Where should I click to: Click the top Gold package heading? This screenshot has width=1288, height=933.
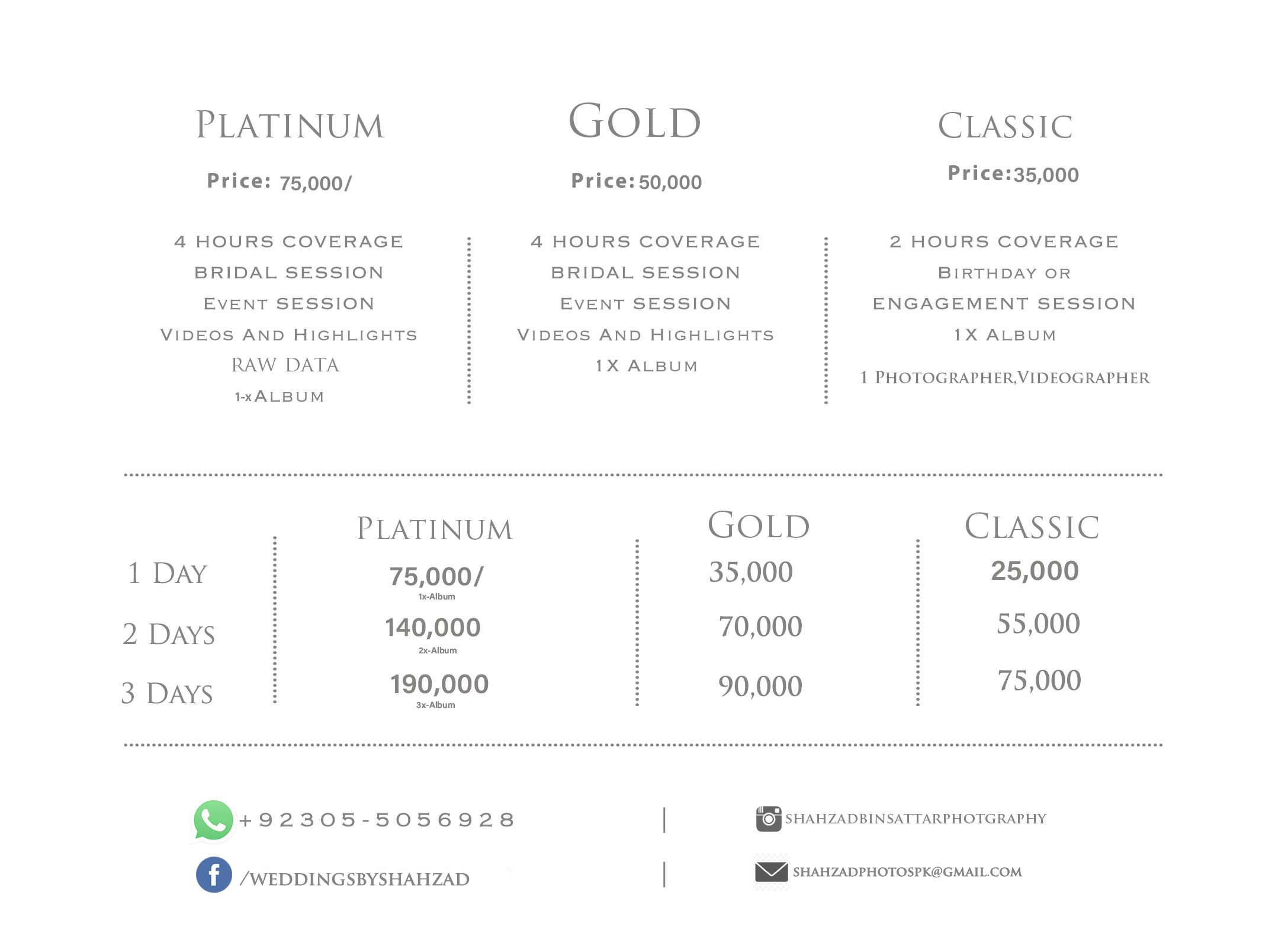635,121
